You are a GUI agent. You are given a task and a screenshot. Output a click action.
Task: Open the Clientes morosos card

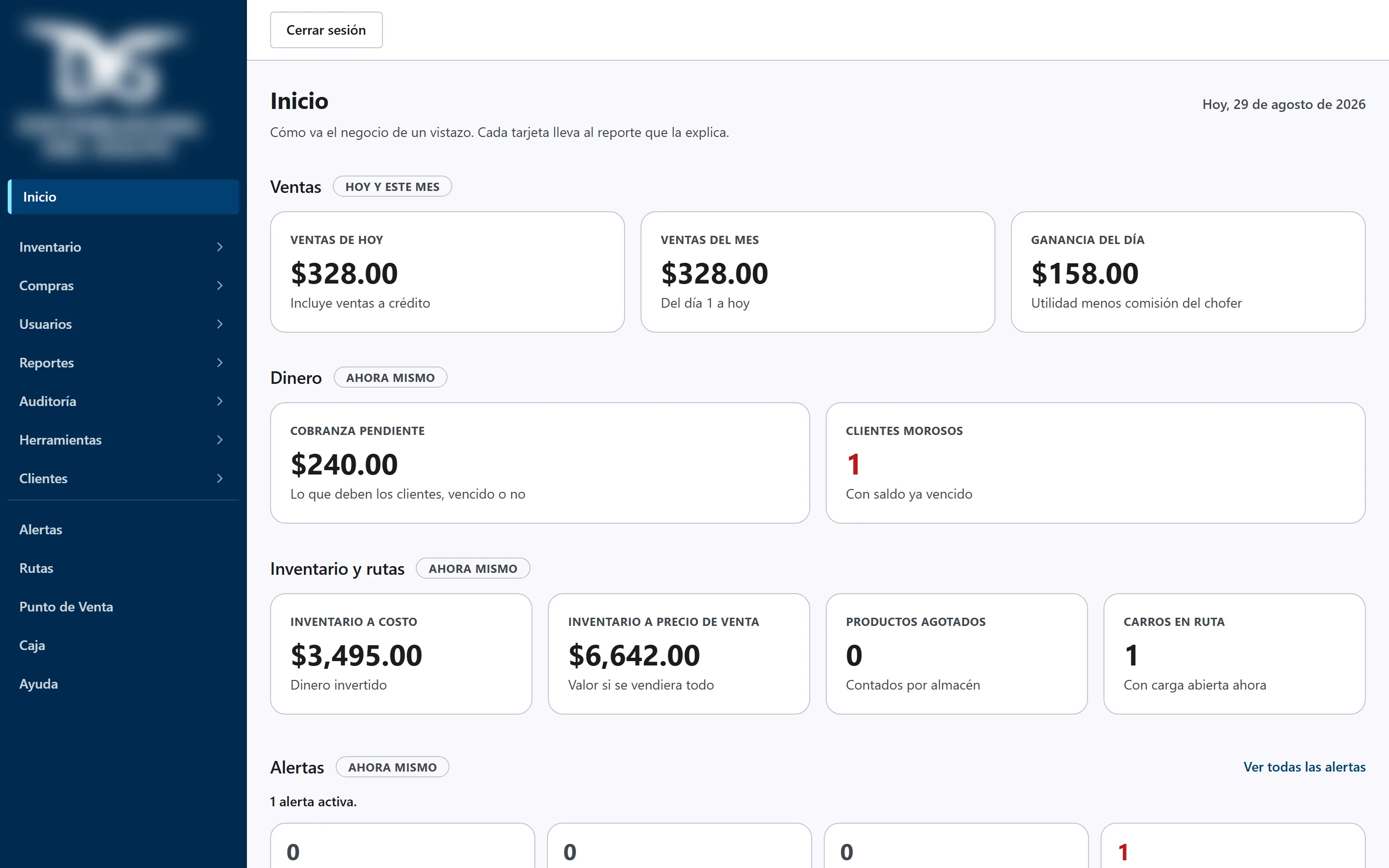click(1095, 463)
